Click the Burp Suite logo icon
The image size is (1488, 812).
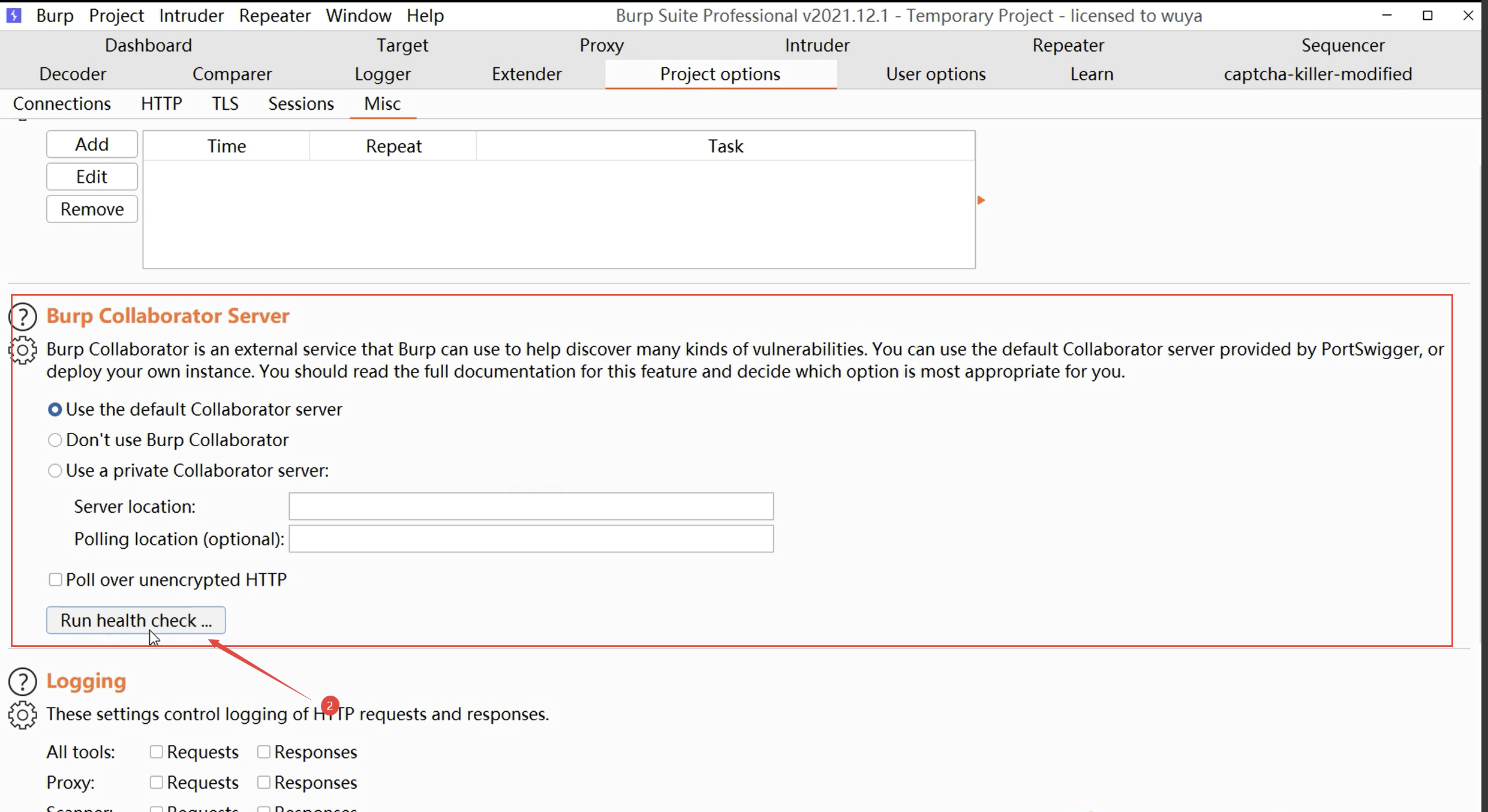pos(14,15)
